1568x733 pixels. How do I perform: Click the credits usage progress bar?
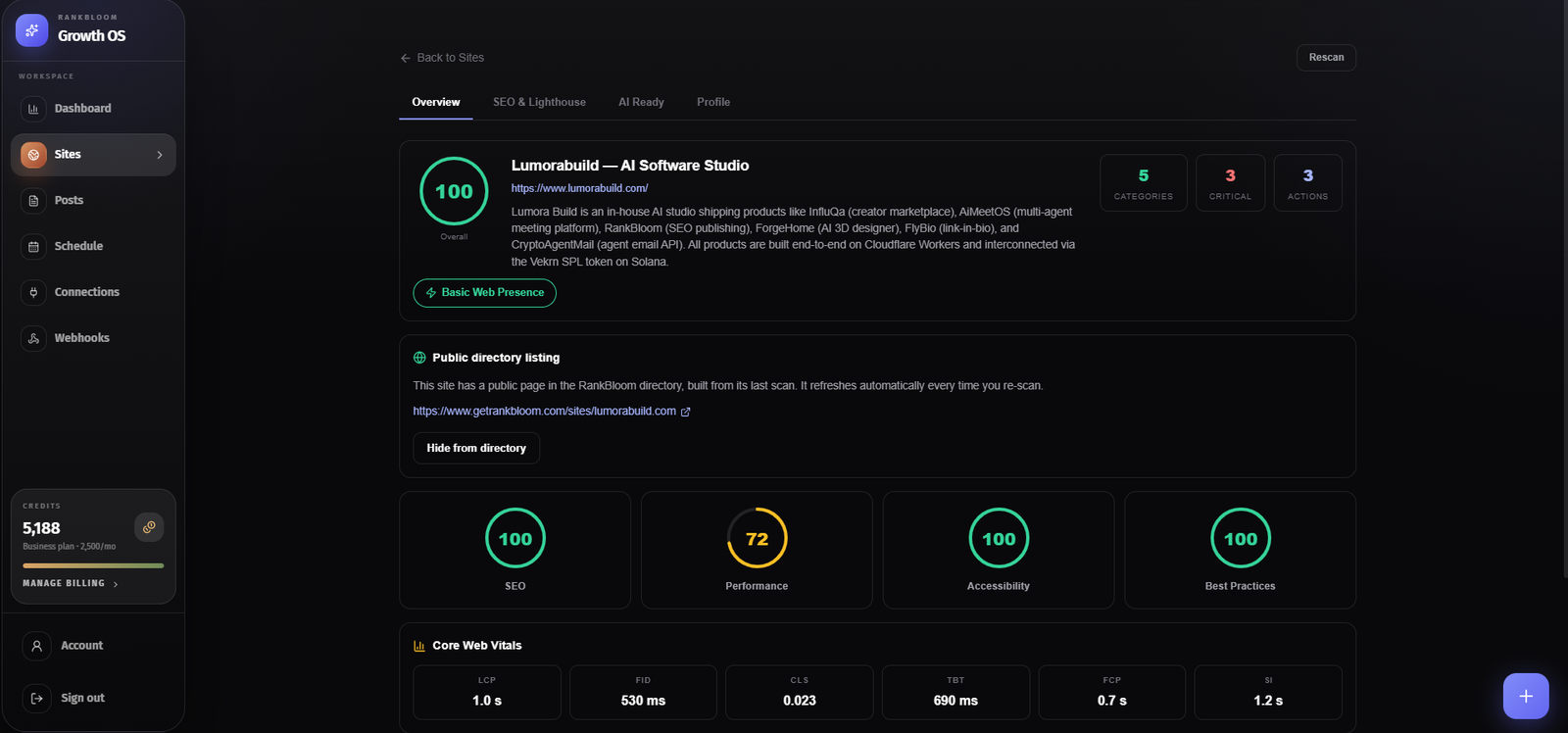click(x=93, y=565)
